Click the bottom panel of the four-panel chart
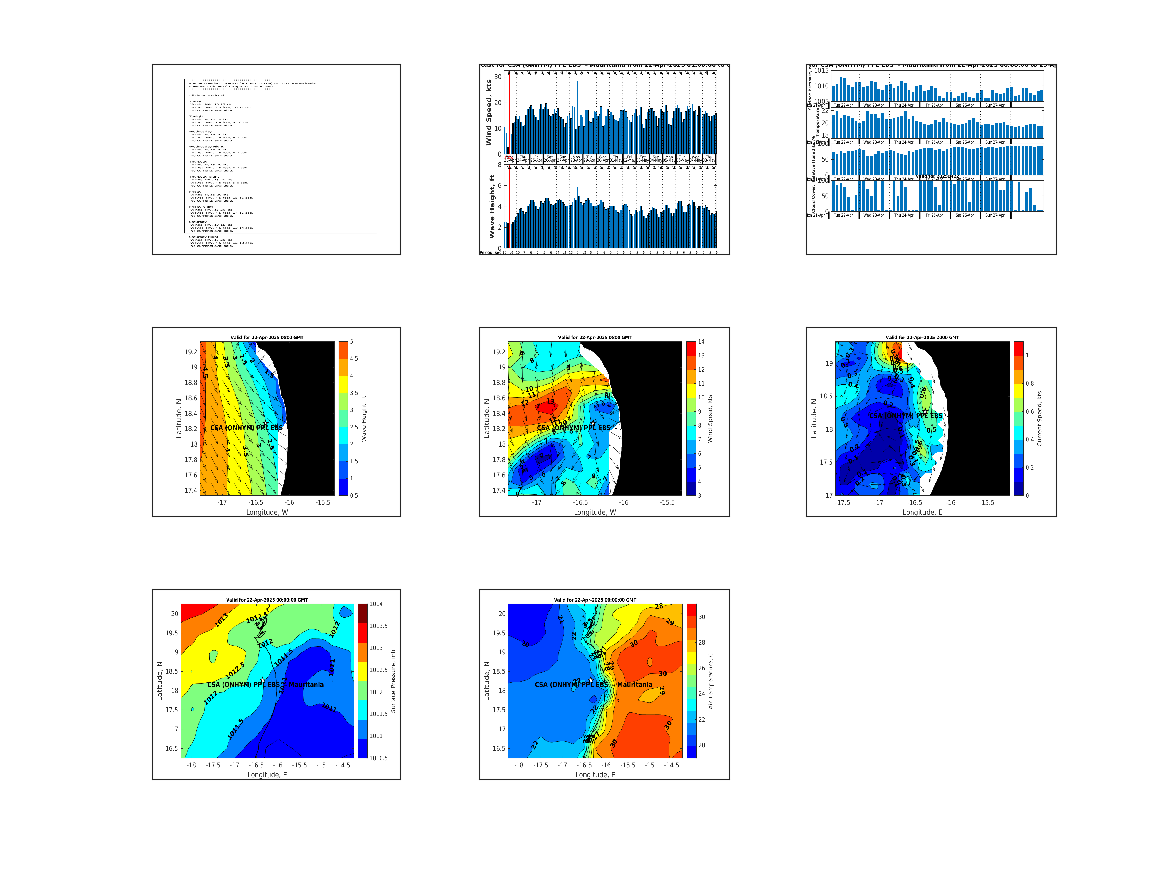This screenshot has height=875, width=1167. (925, 196)
